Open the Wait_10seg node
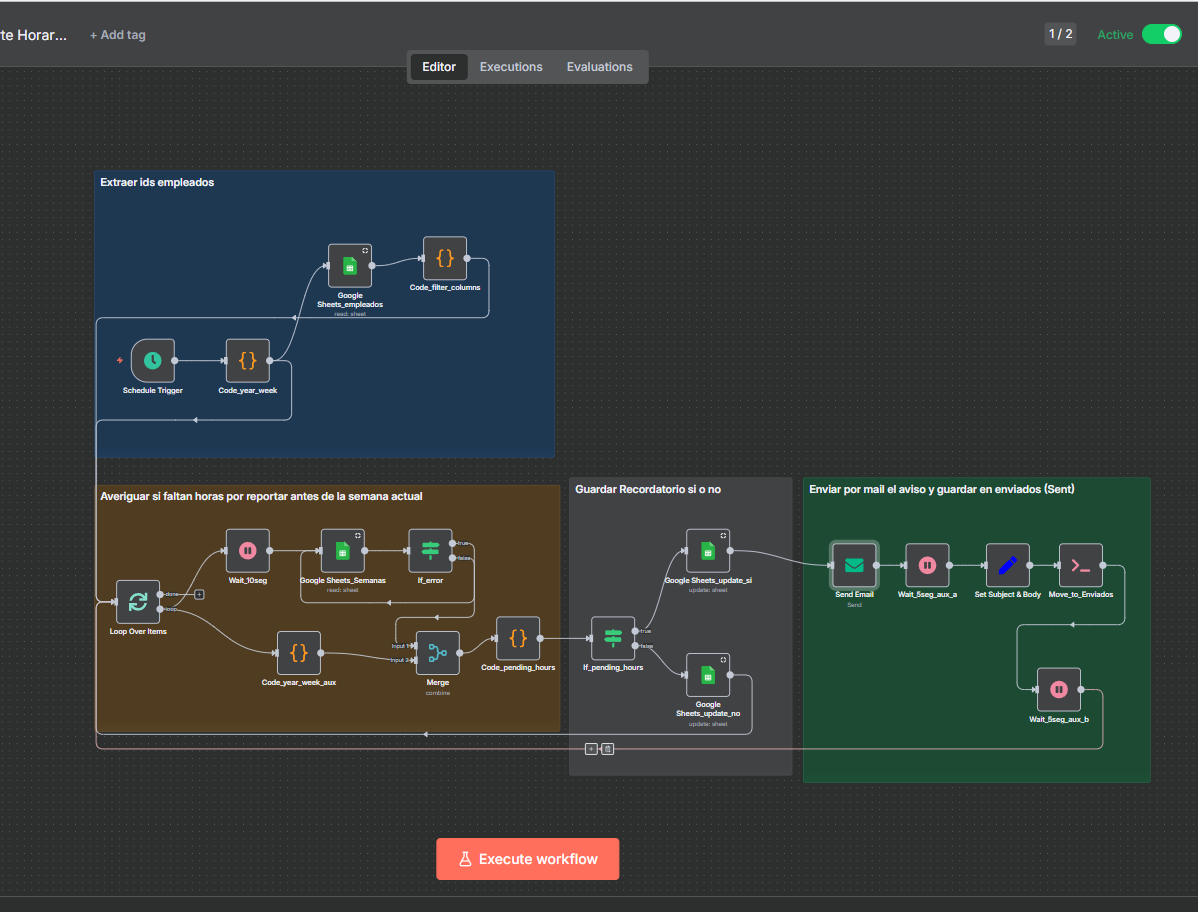The image size is (1198, 912). (248, 550)
